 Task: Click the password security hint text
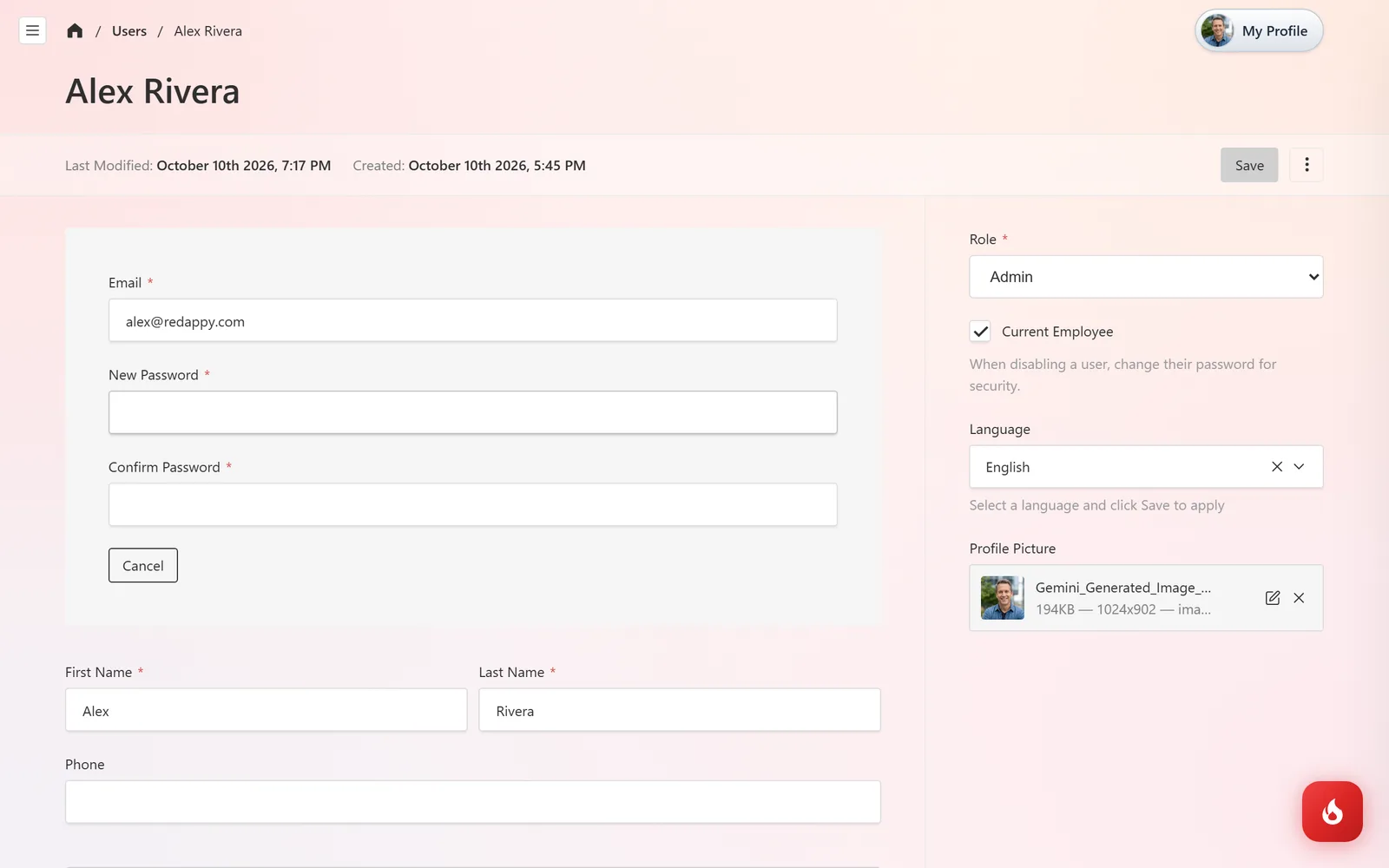tap(1123, 375)
